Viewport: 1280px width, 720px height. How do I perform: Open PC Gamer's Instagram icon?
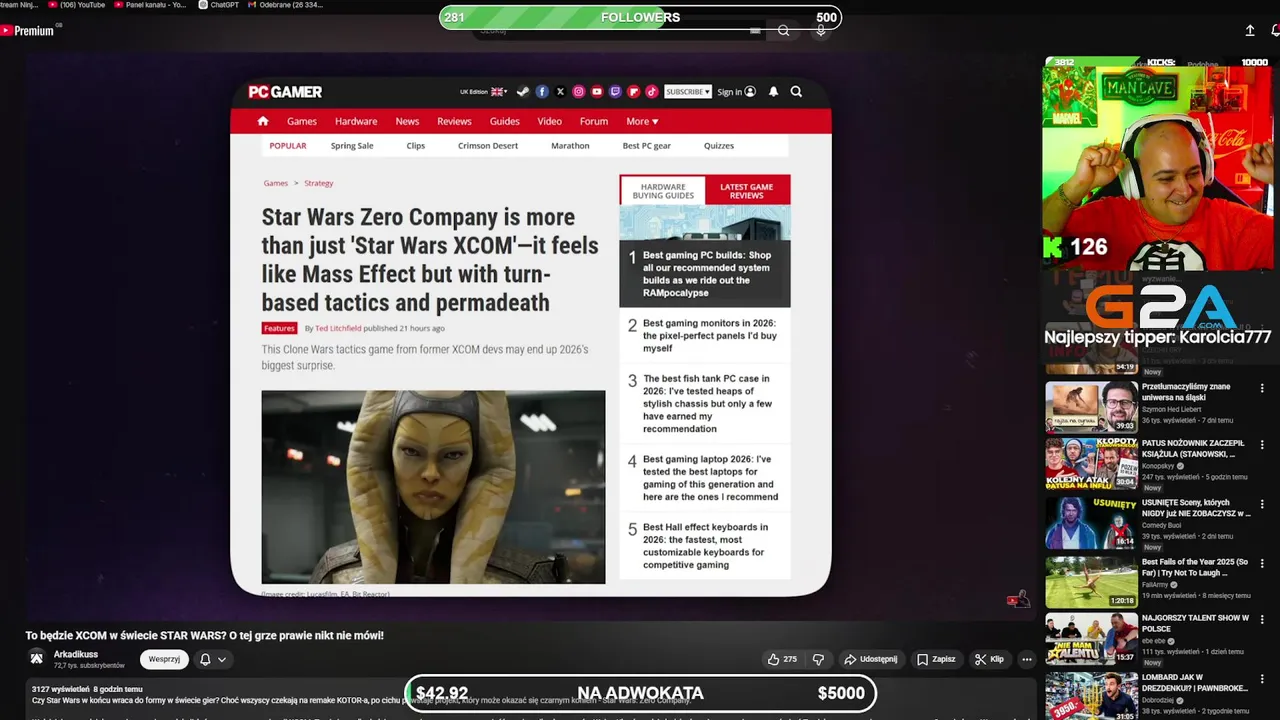point(578,91)
